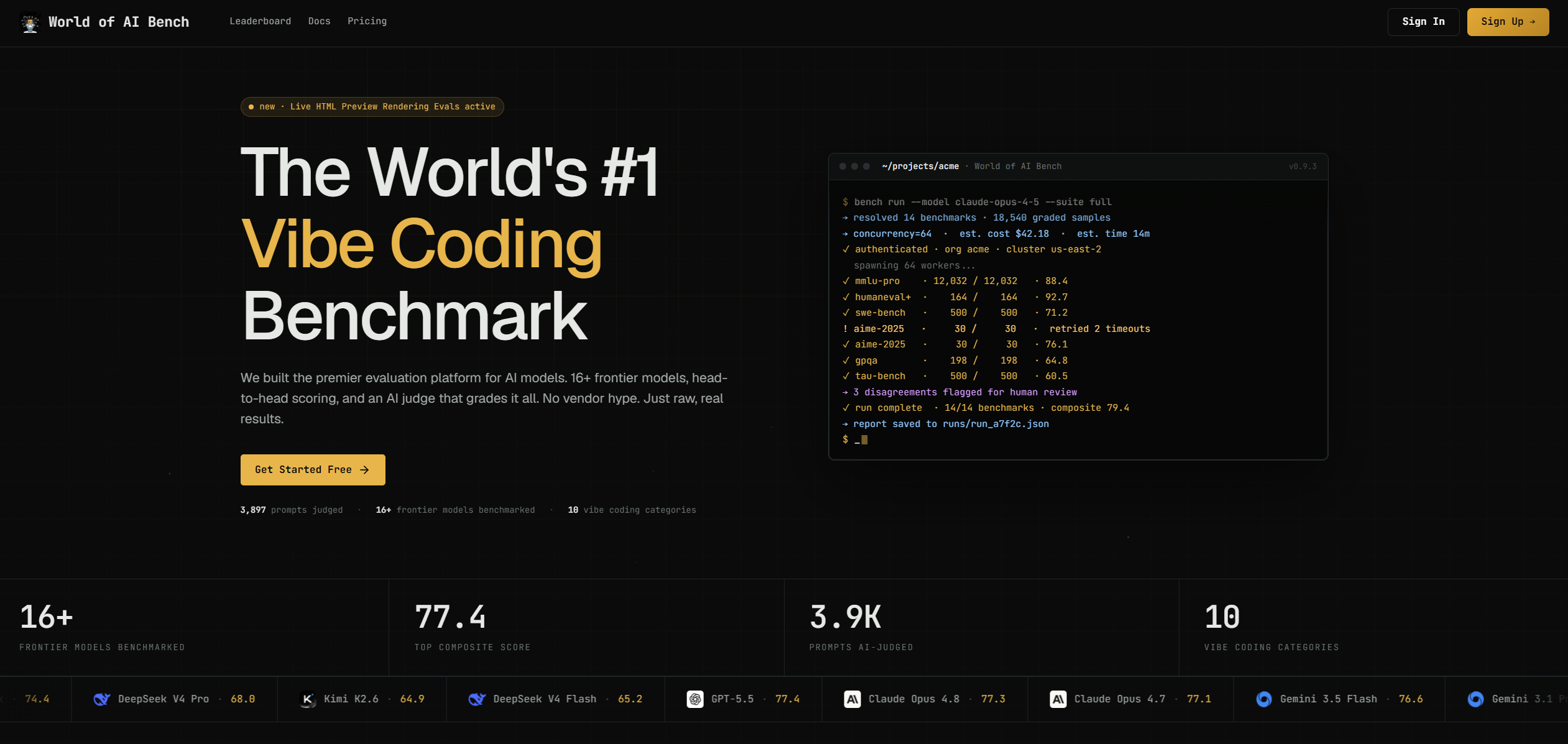Click the 16+ frontier models benchmarked stat card
Viewport: 1568px width, 744px height.
[x=195, y=628]
